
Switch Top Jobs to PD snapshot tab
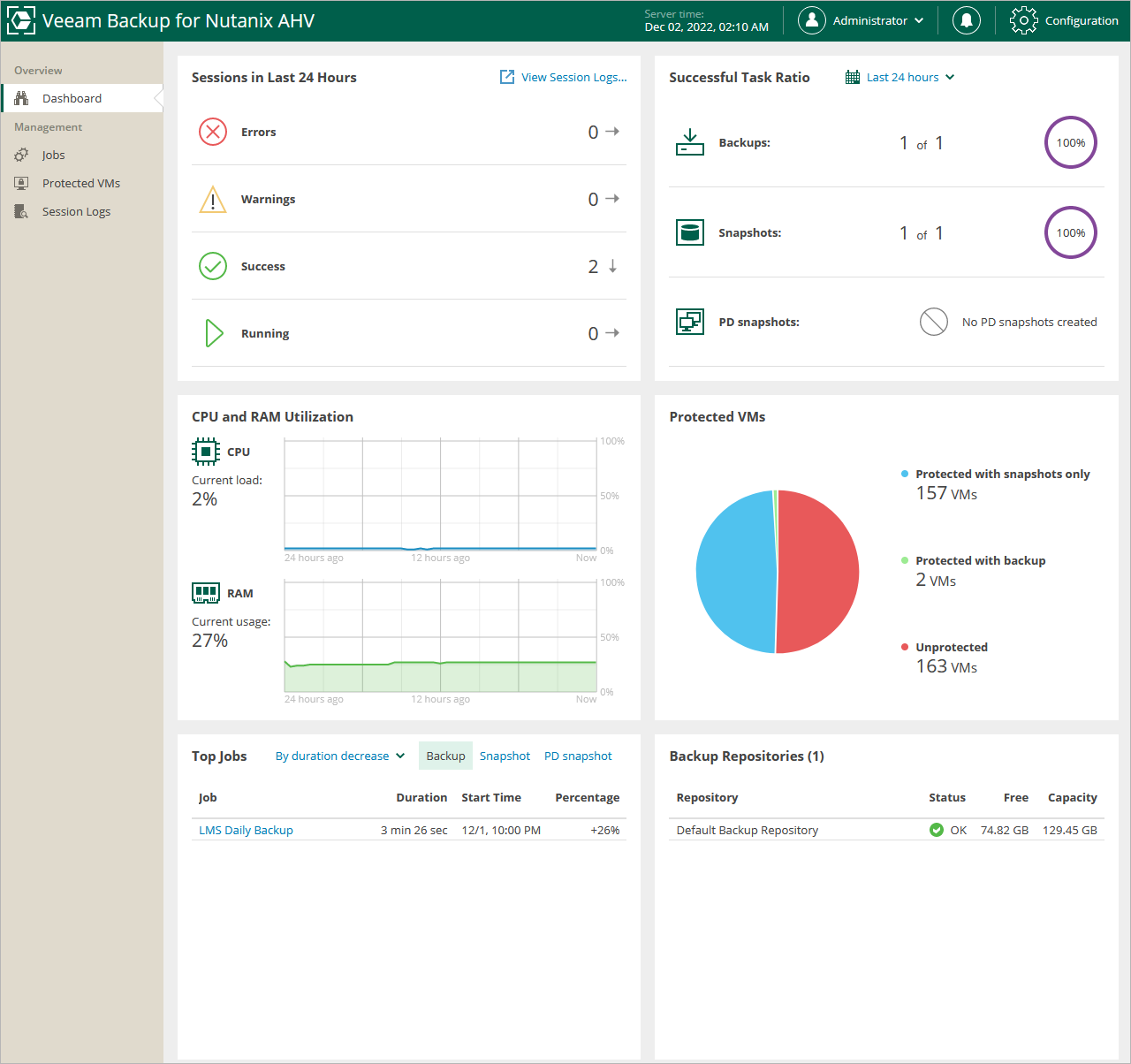(x=578, y=756)
